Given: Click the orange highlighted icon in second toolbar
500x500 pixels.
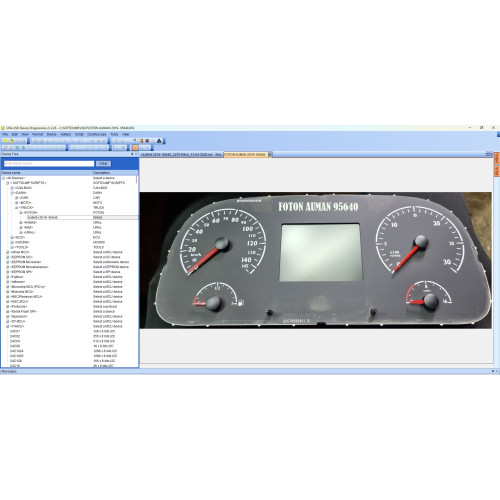Looking at the screenshot, I should coord(135,147).
